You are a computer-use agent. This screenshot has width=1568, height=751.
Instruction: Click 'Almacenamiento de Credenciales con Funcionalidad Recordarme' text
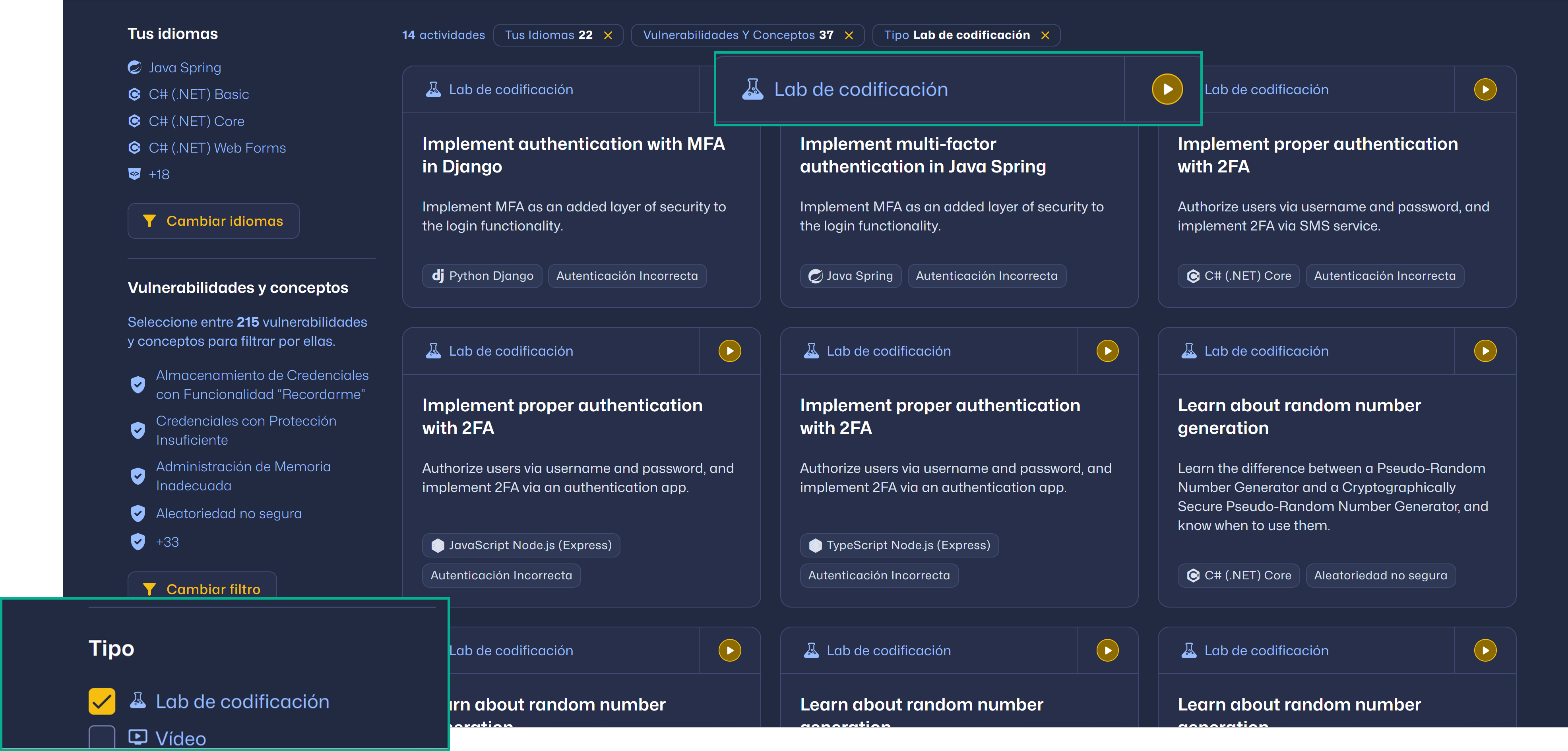[x=262, y=385]
